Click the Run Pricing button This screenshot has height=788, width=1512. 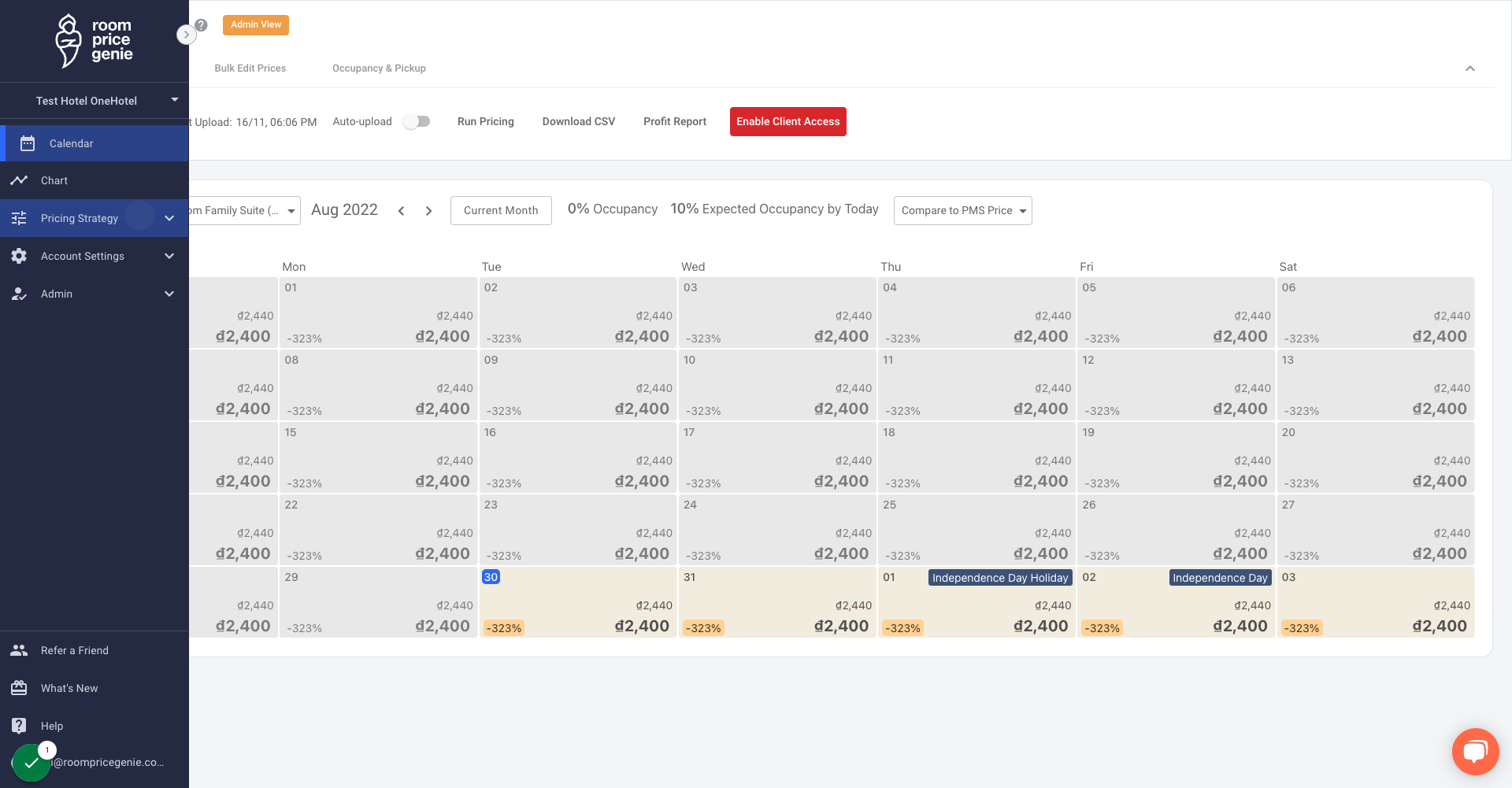pos(486,121)
